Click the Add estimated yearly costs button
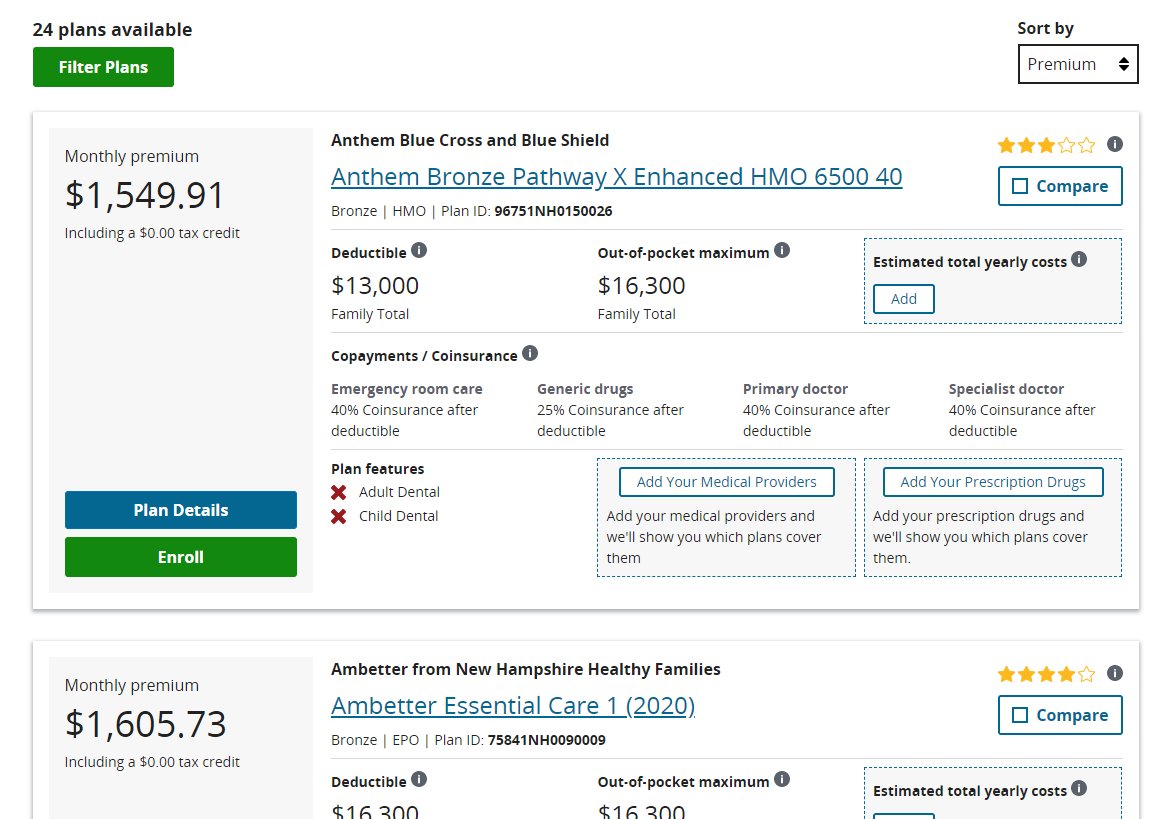This screenshot has width=1172, height=819. 904,299
